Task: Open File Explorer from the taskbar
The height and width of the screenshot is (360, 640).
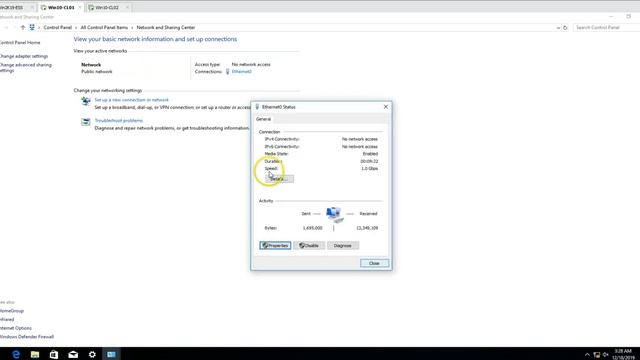Action: click(35, 354)
